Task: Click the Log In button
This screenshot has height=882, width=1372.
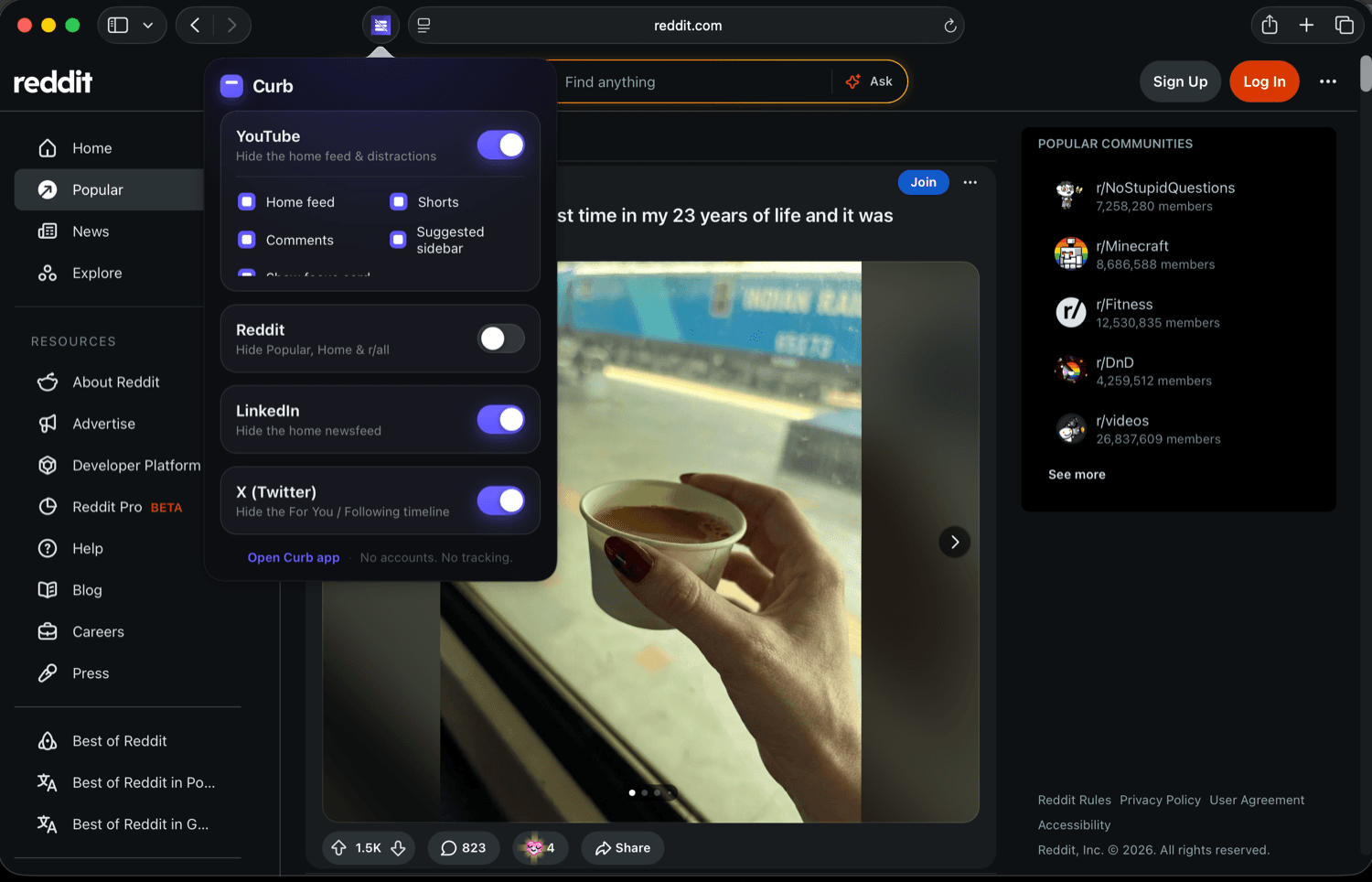Action: [x=1264, y=81]
